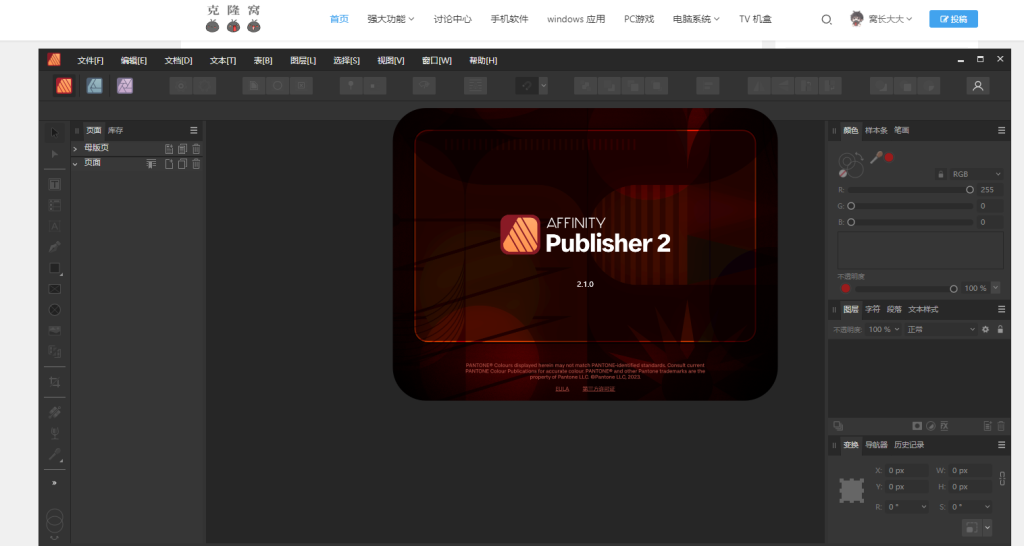Search the website with magnifier icon
Viewport: 1024px width, 546px height.
826,20
